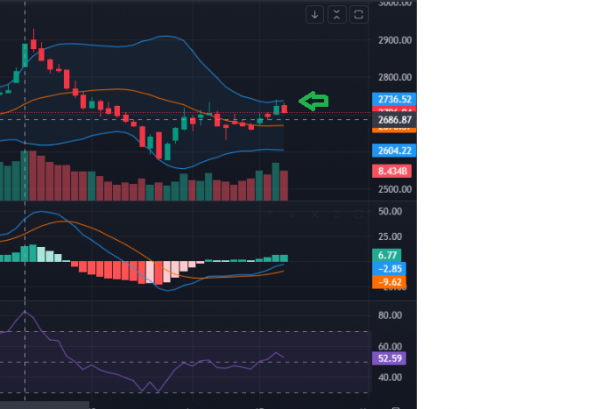Select the 2686.87 current price label
The width and height of the screenshot is (606, 409).
[x=391, y=120]
